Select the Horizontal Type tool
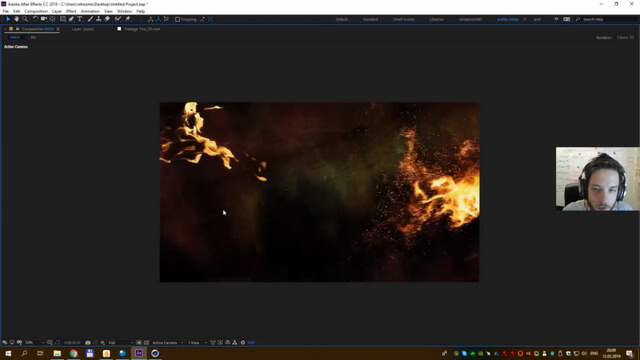The width and height of the screenshot is (640, 360). [80, 19]
